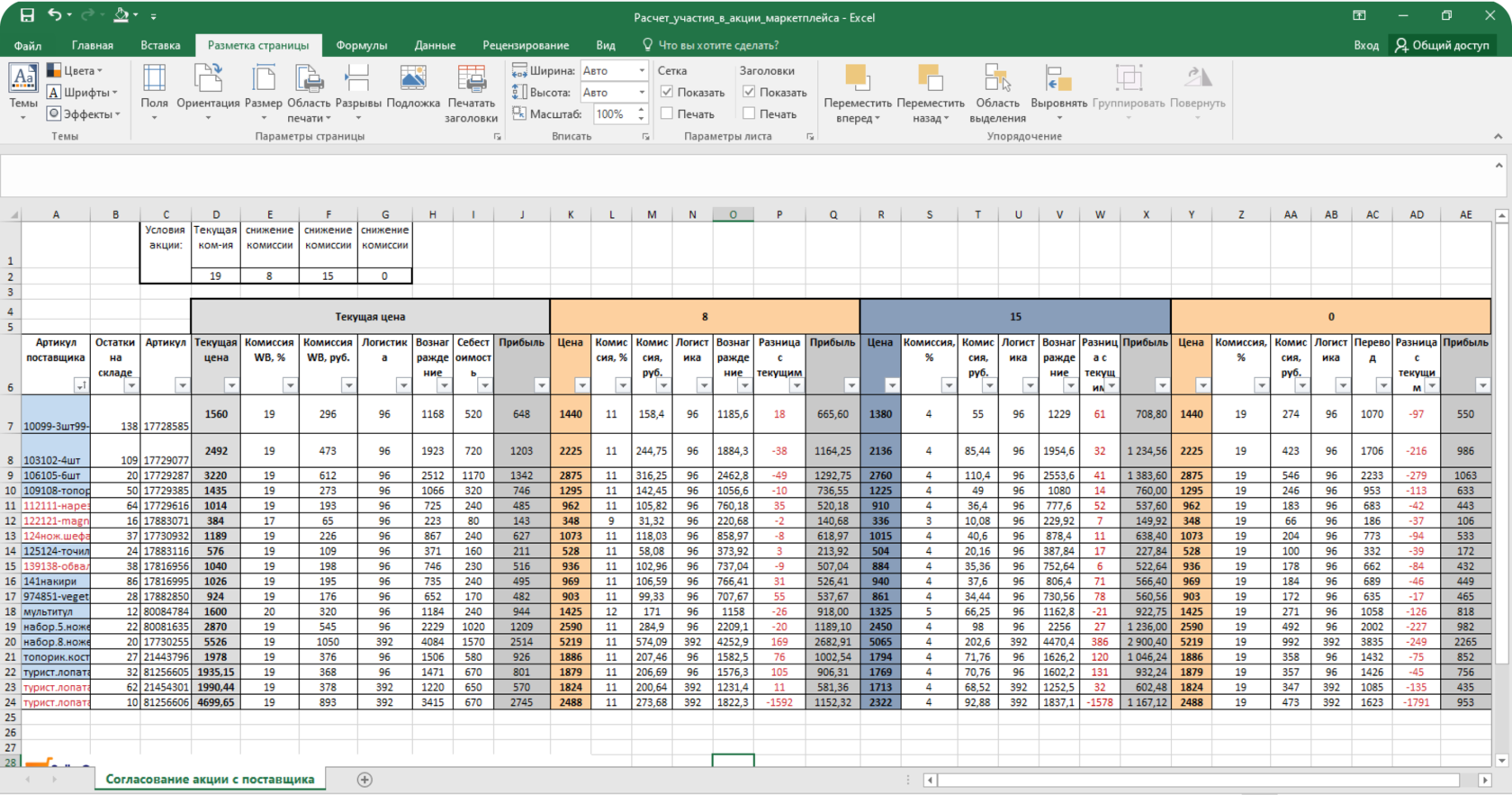This screenshot has height=795, width=1512.
Task: Click the horizontal scrollbar at the bottom
Action: (1197, 780)
